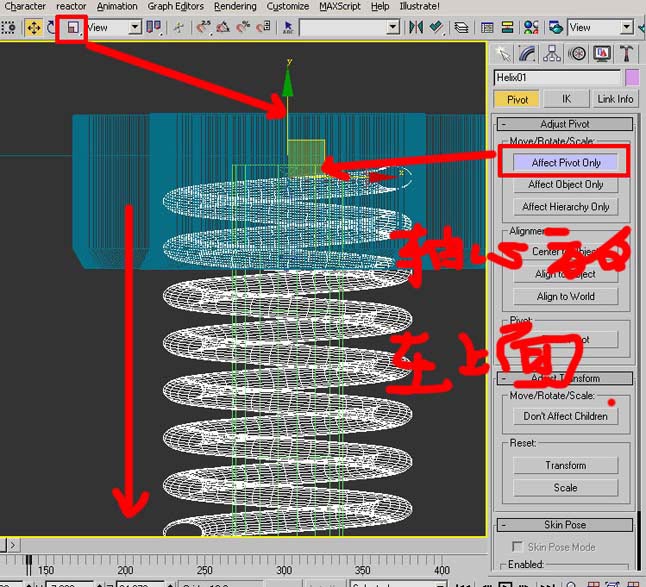Switch to the Display command panel tab
646x587 pixels.
pyautogui.click(x=602, y=54)
